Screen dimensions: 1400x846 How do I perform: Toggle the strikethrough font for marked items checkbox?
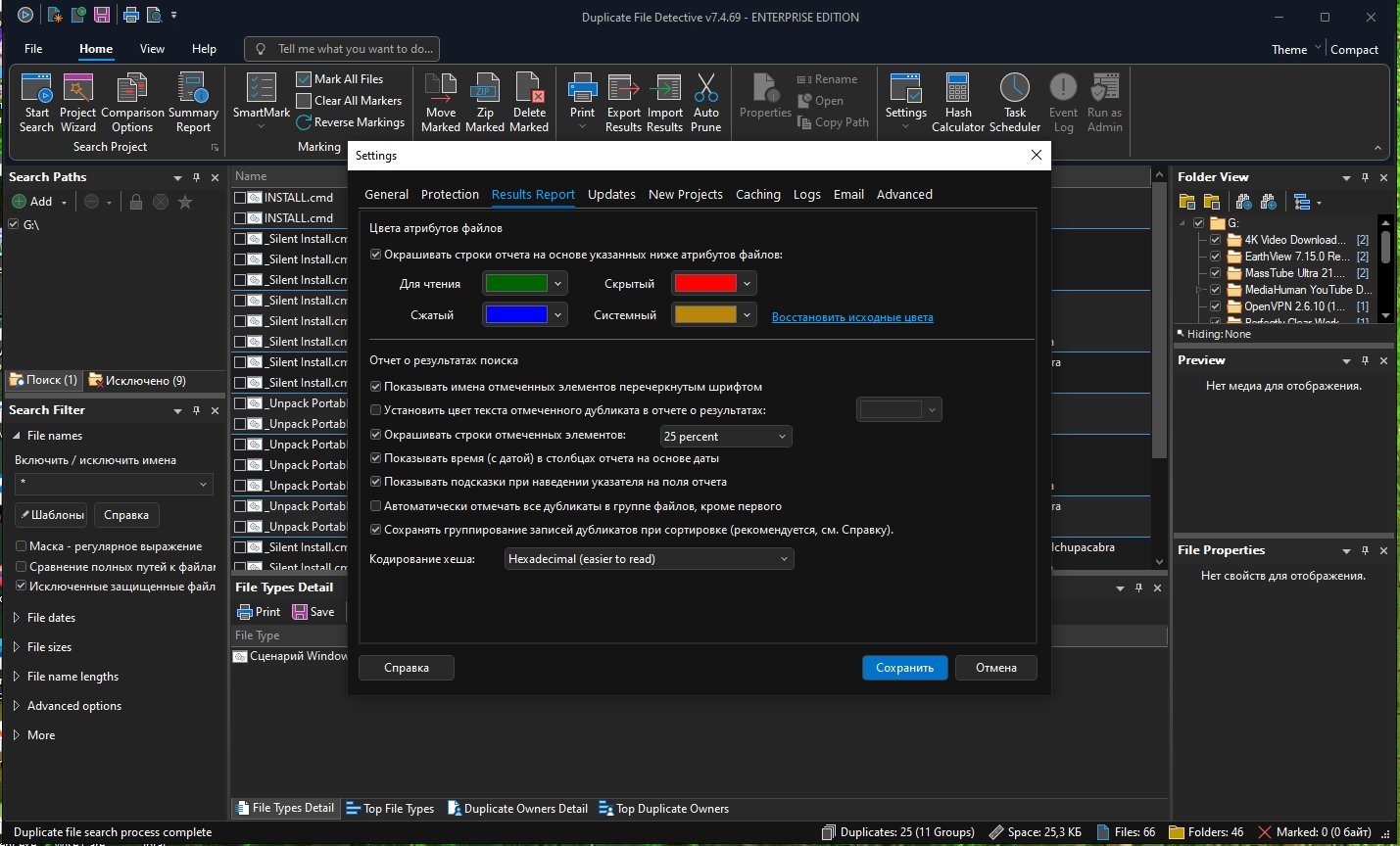point(376,387)
